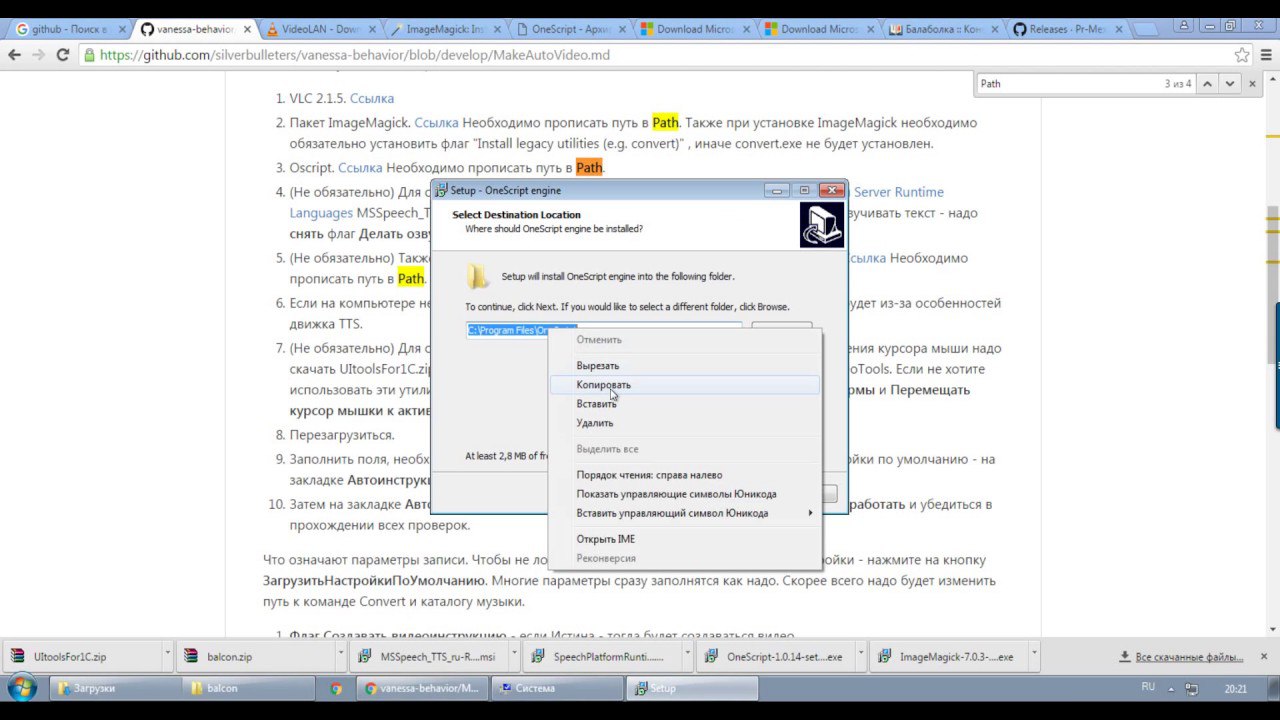
Task: Open the ImageMagick Ссылка link
Action: [x=436, y=122]
